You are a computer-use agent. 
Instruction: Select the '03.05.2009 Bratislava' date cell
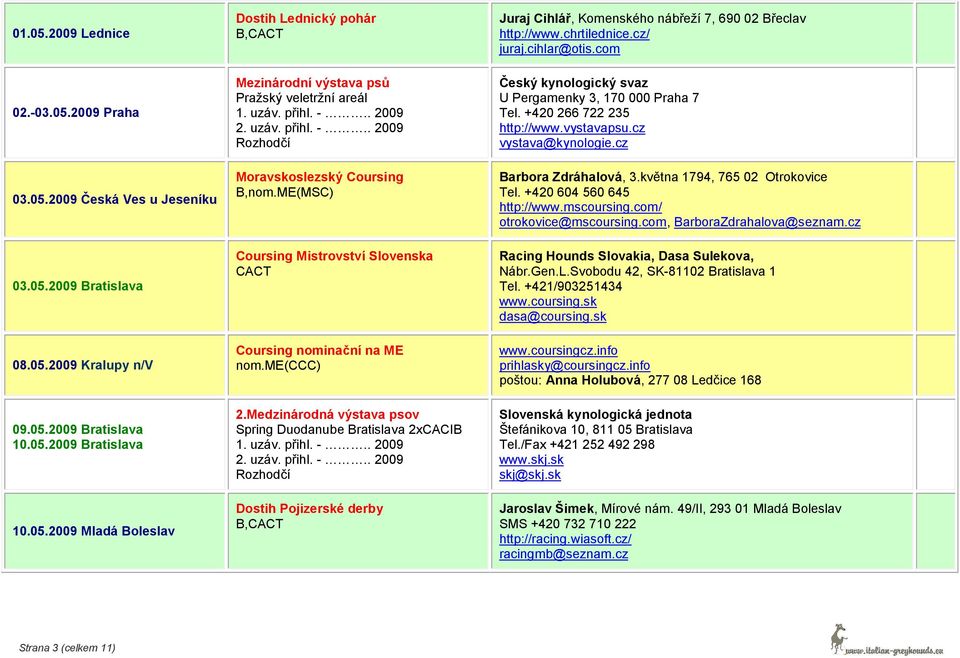(x=115, y=286)
